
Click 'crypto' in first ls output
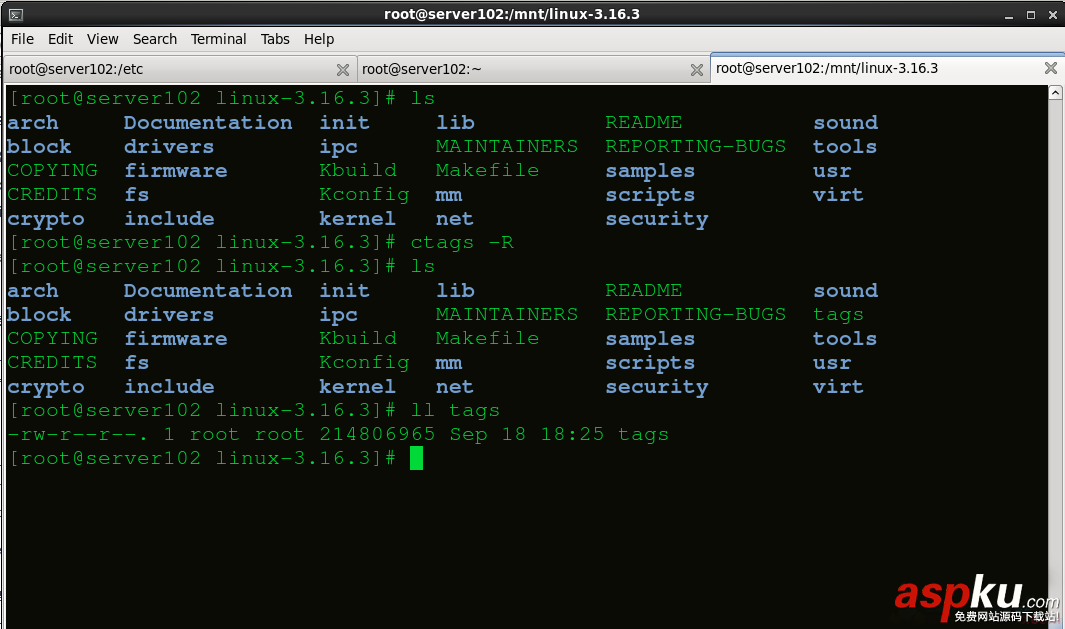coord(46,219)
